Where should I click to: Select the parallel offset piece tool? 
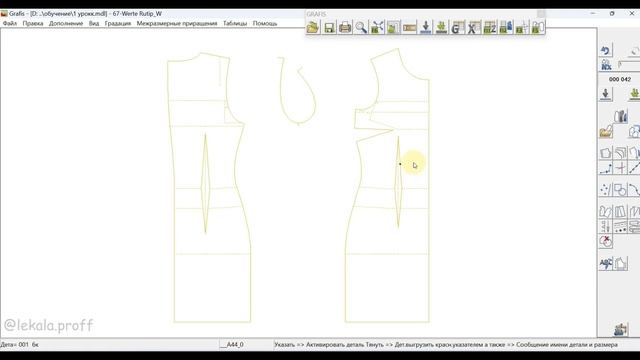[621, 153]
